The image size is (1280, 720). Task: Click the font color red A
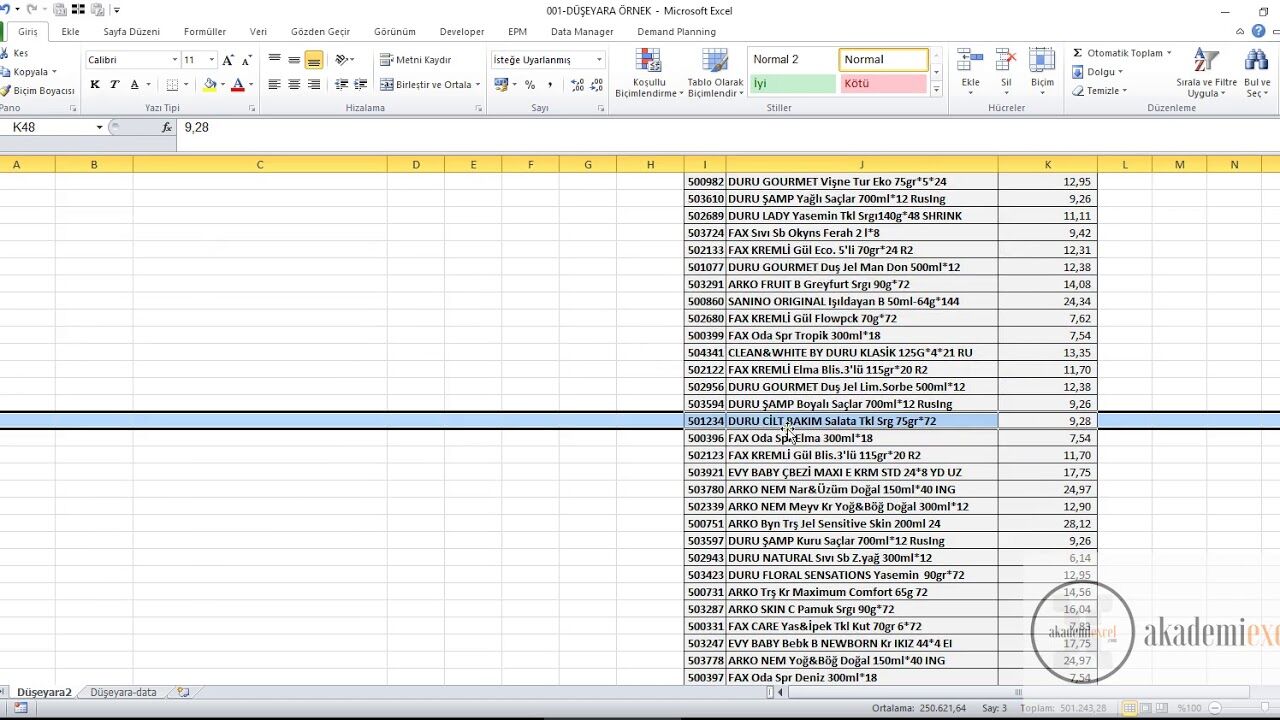pyautogui.click(x=238, y=85)
